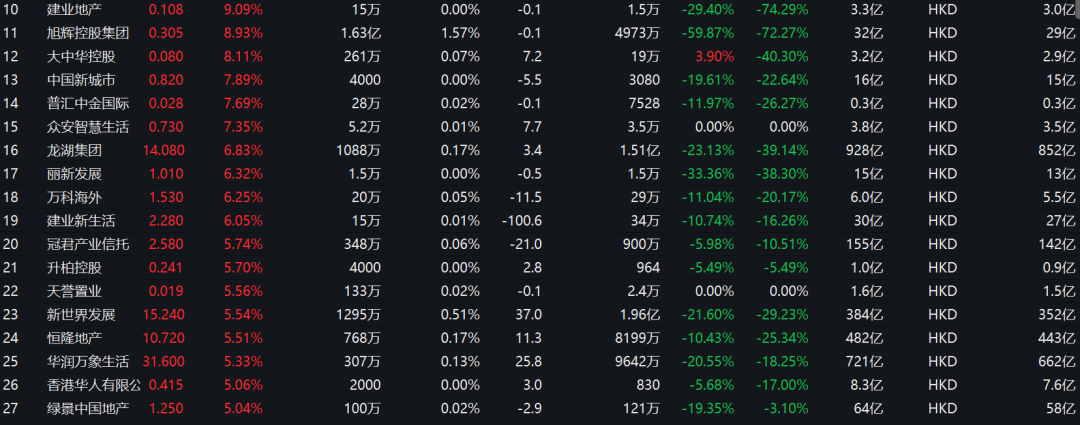1080x425 pixels.
Task: Click turnover rate 0.51% value
Action: [x=460, y=314]
